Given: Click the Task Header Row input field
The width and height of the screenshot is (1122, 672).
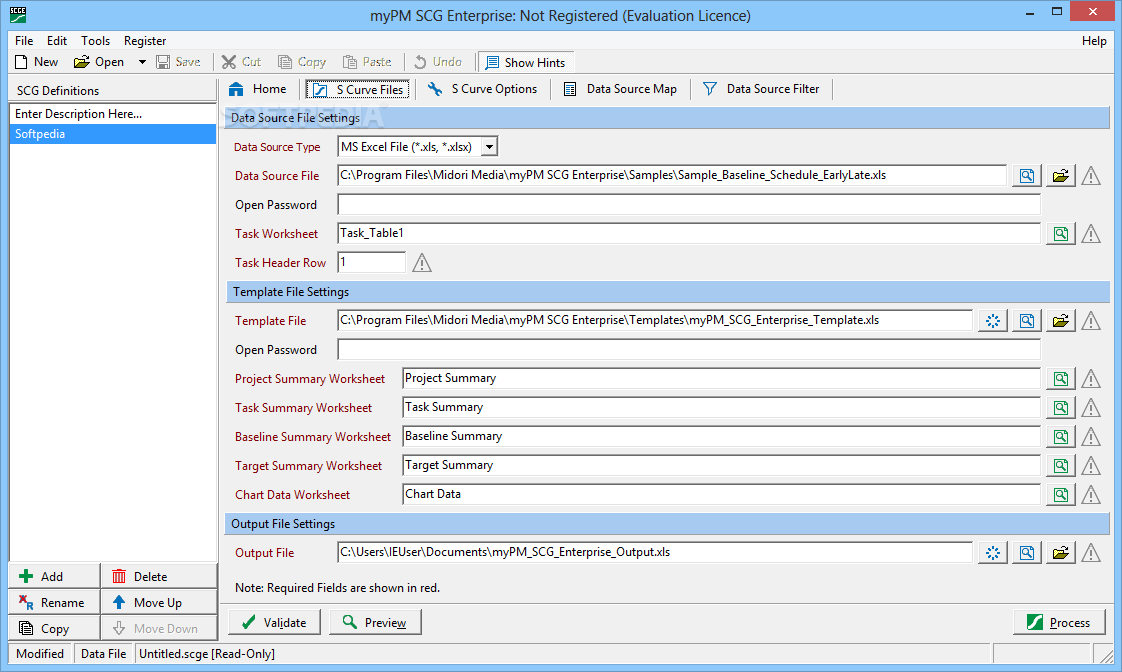Looking at the screenshot, I should [x=371, y=263].
